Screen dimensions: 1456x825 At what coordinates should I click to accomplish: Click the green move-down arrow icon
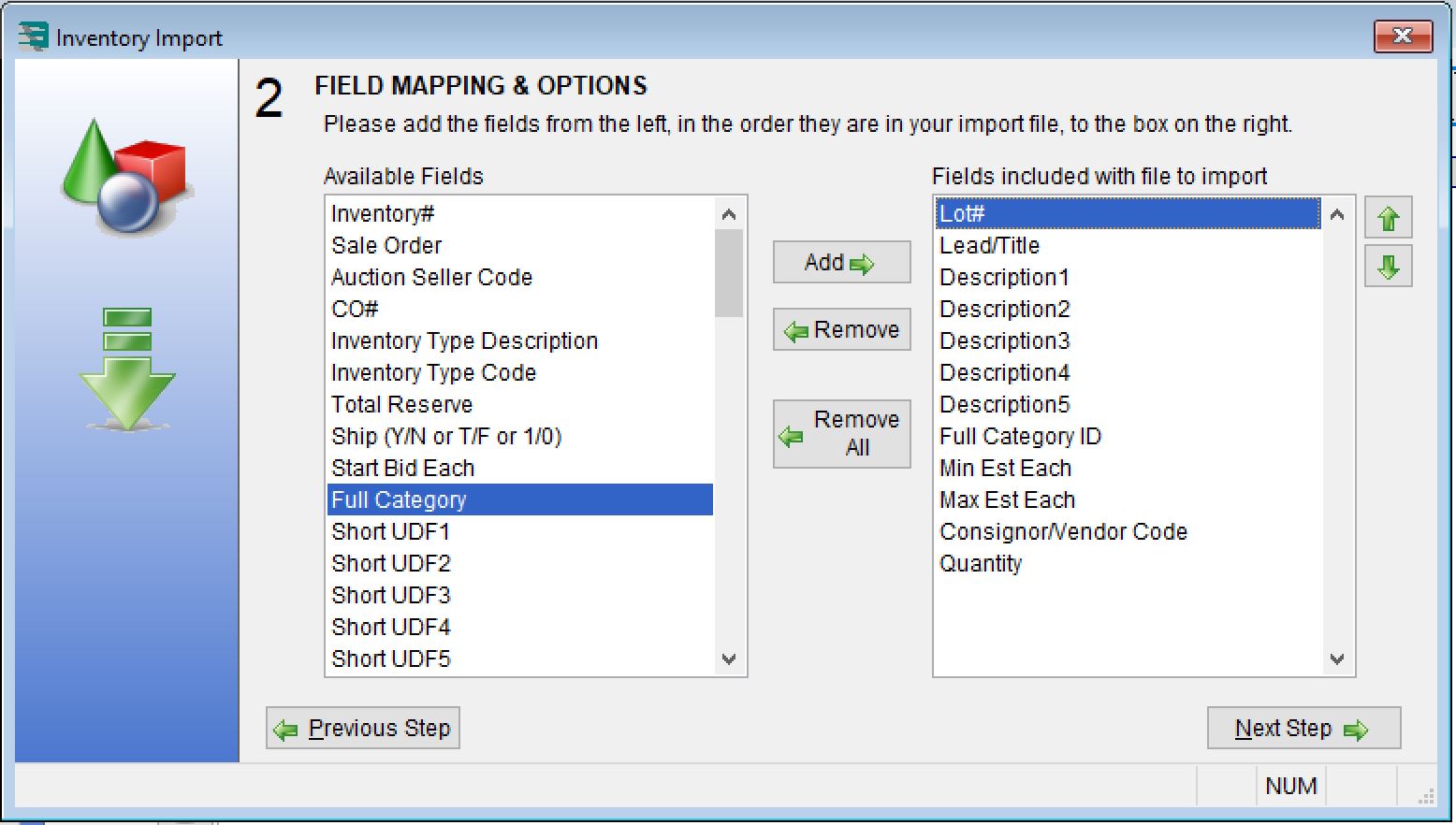1389,267
